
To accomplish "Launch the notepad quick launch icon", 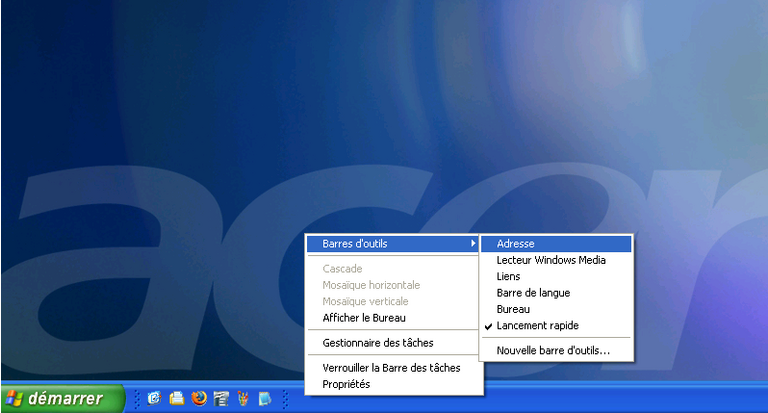I will 265,398.
